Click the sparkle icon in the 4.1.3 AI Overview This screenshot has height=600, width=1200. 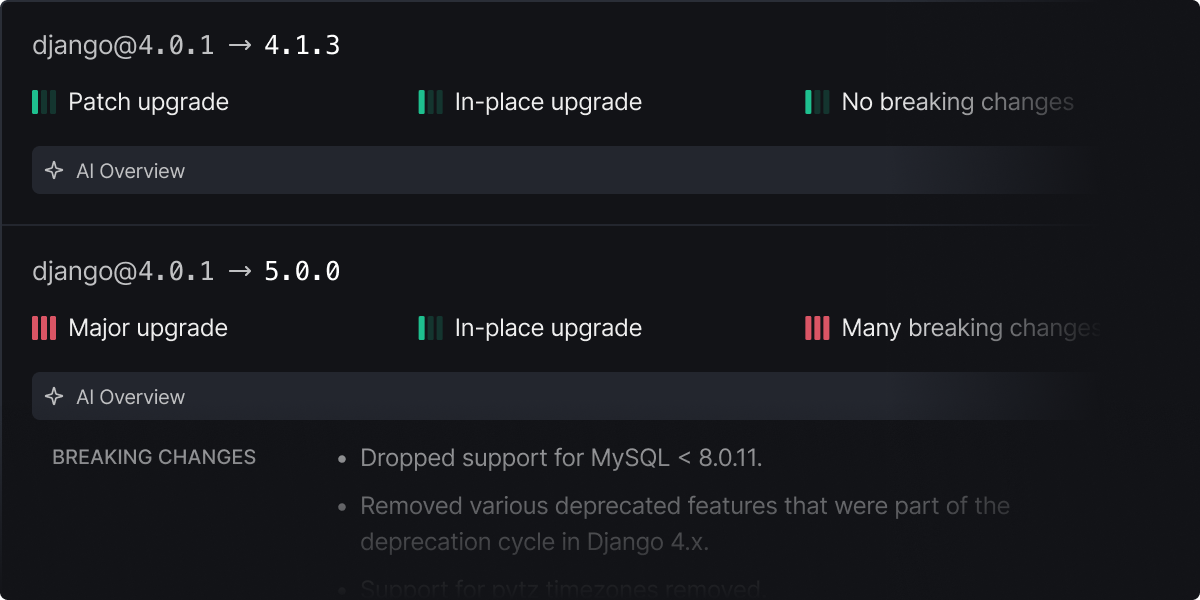tap(54, 171)
